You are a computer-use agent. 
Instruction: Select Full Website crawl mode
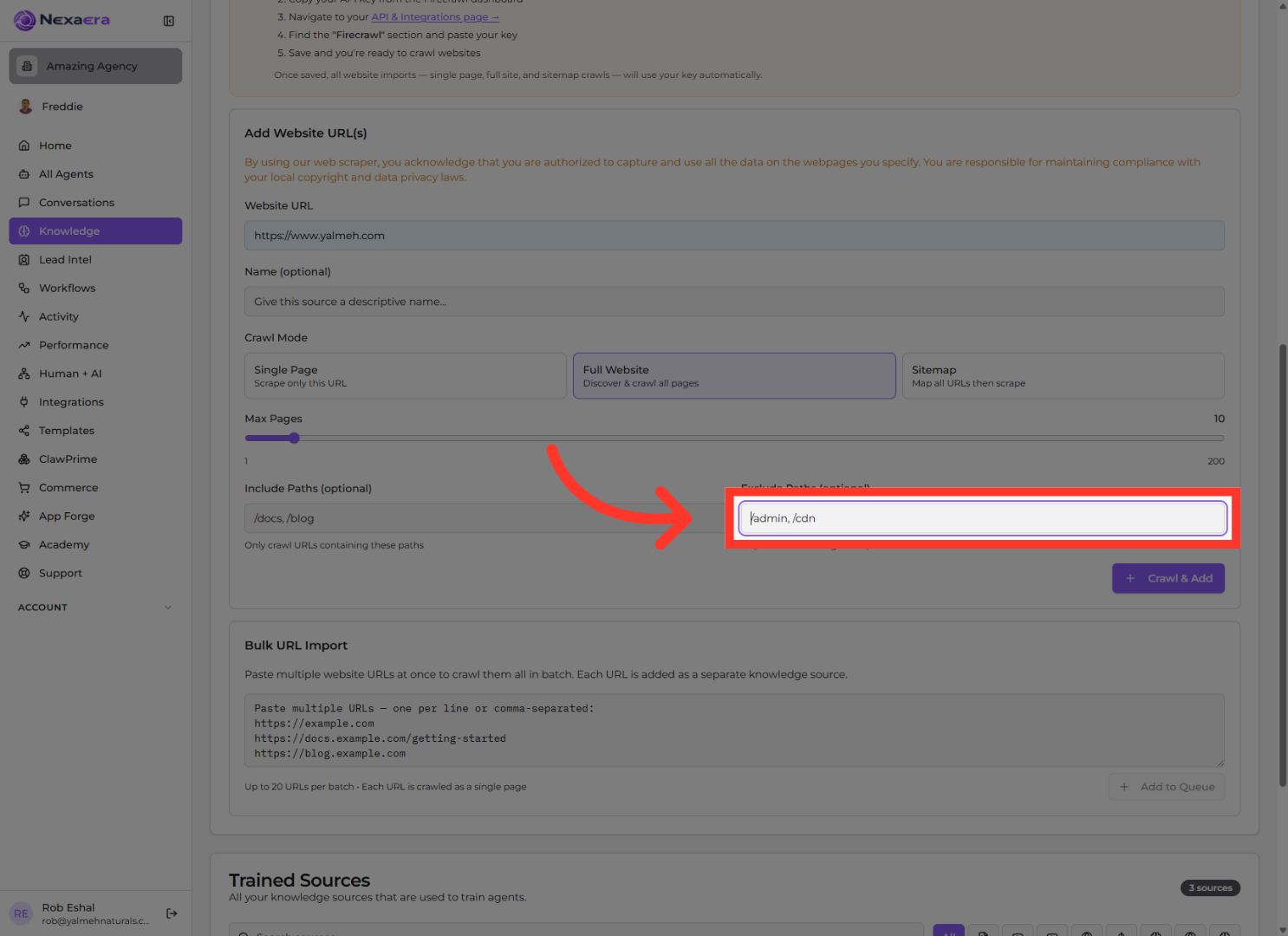(x=734, y=376)
